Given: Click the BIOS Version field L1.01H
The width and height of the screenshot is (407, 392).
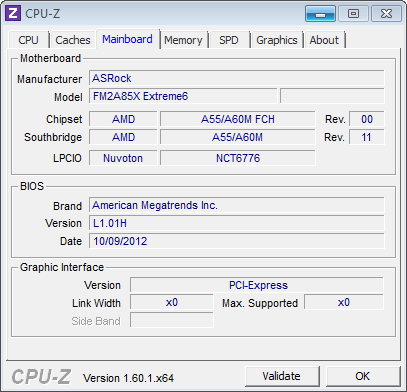Looking at the screenshot, I should click(x=237, y=223).
